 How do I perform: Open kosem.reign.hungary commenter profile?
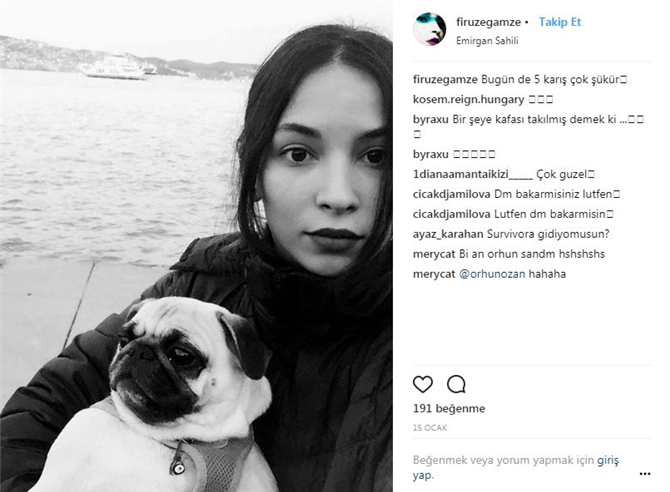coord(468,100)
